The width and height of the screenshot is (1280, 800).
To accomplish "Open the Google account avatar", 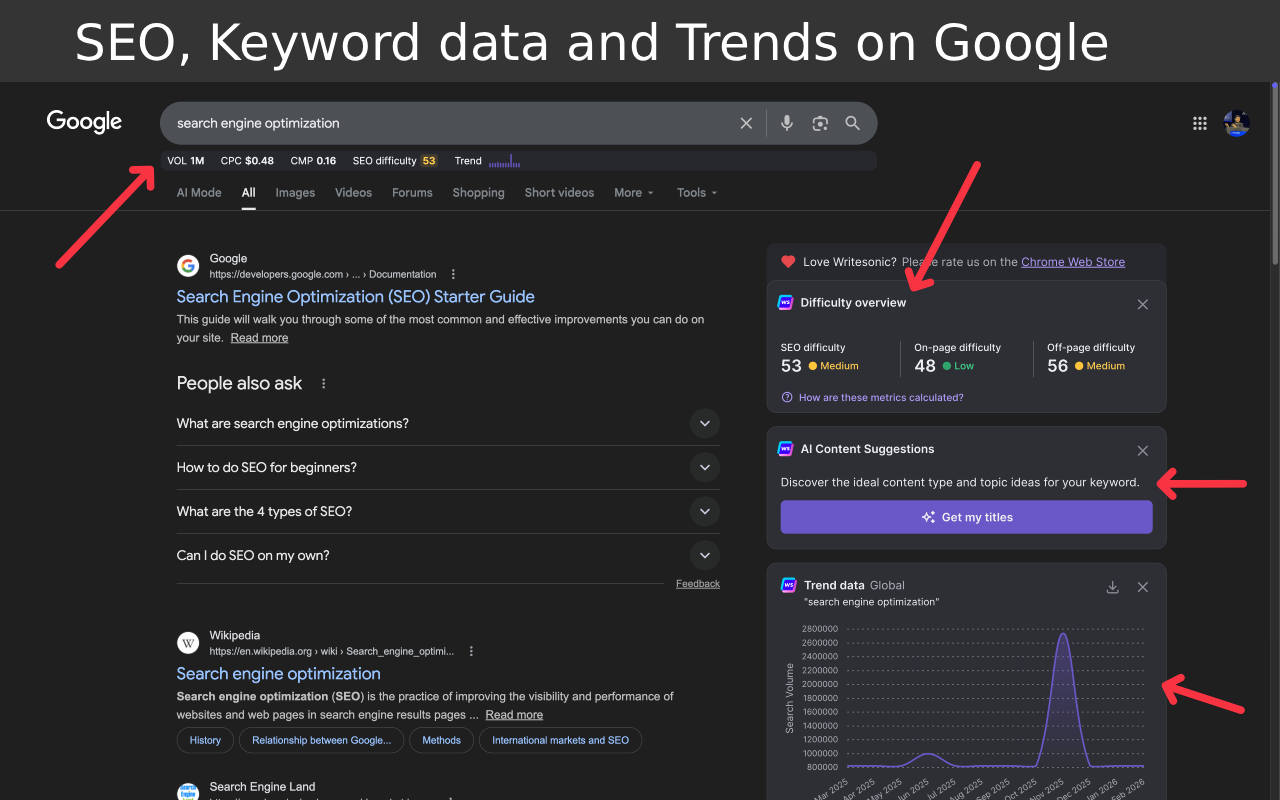I will [1237, 123].
